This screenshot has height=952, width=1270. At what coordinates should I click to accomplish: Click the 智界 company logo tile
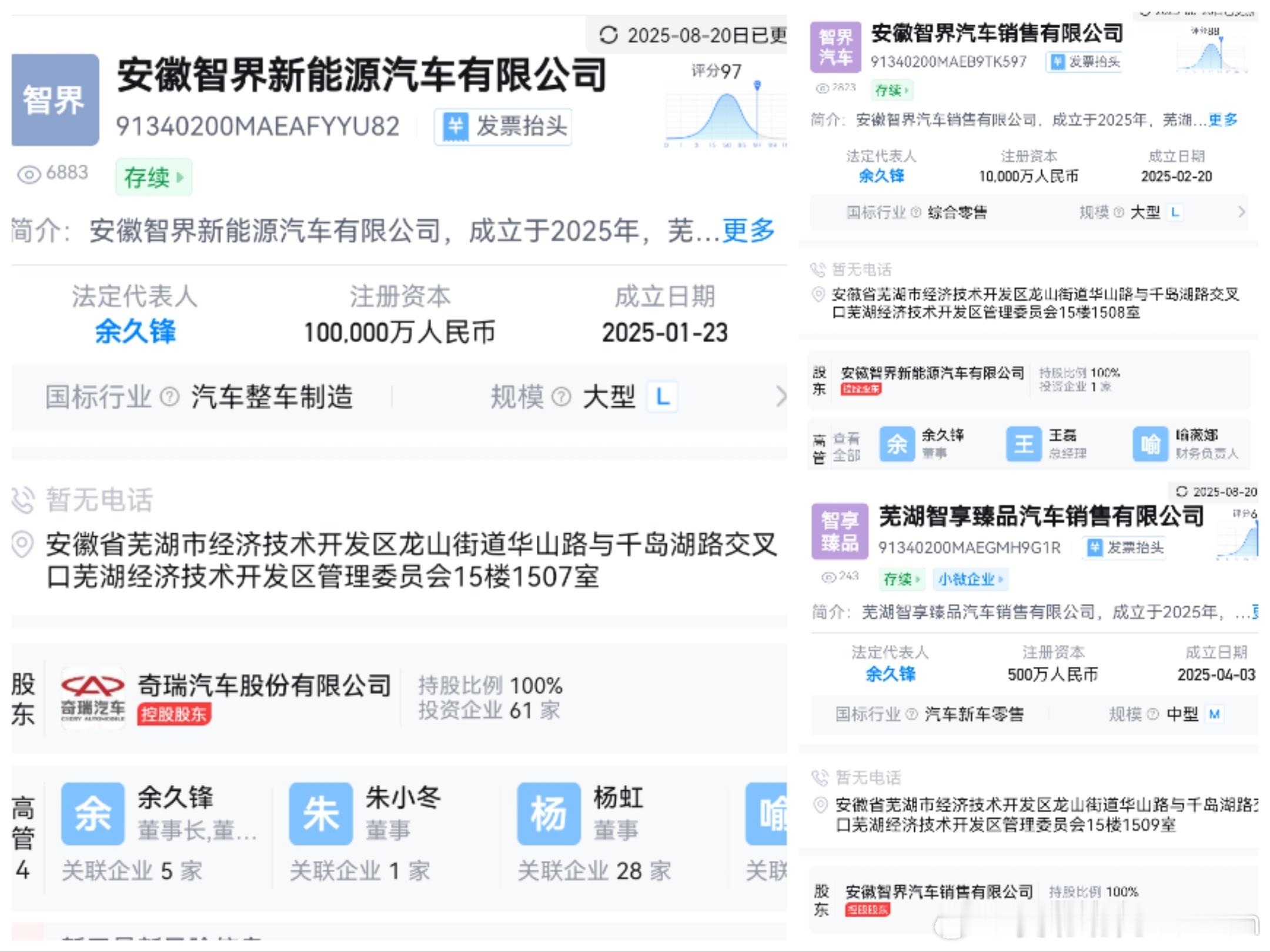pyautogui.click(x=55, y=100)
